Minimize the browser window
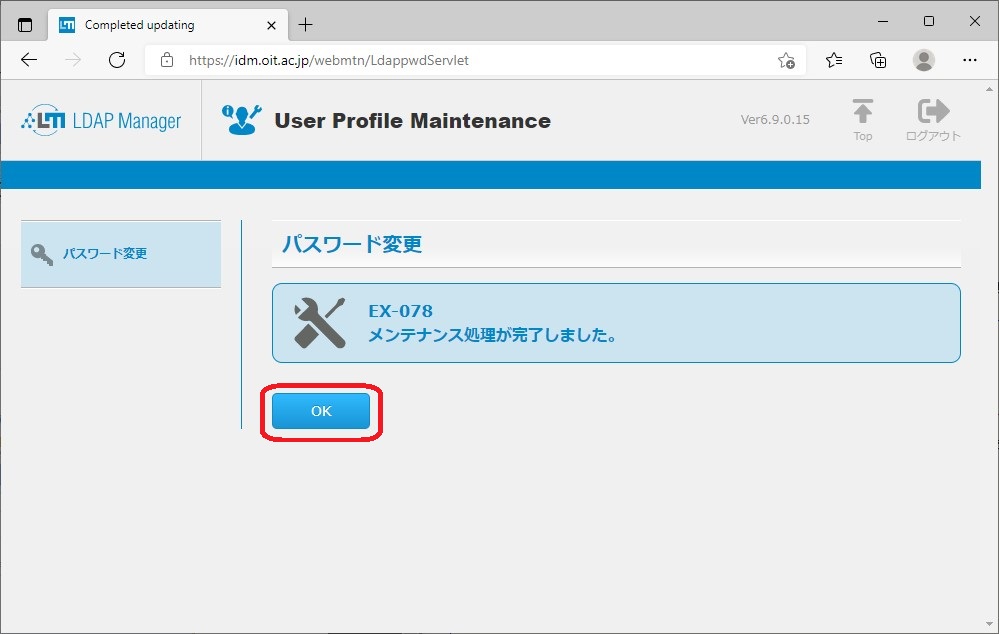 883,21
